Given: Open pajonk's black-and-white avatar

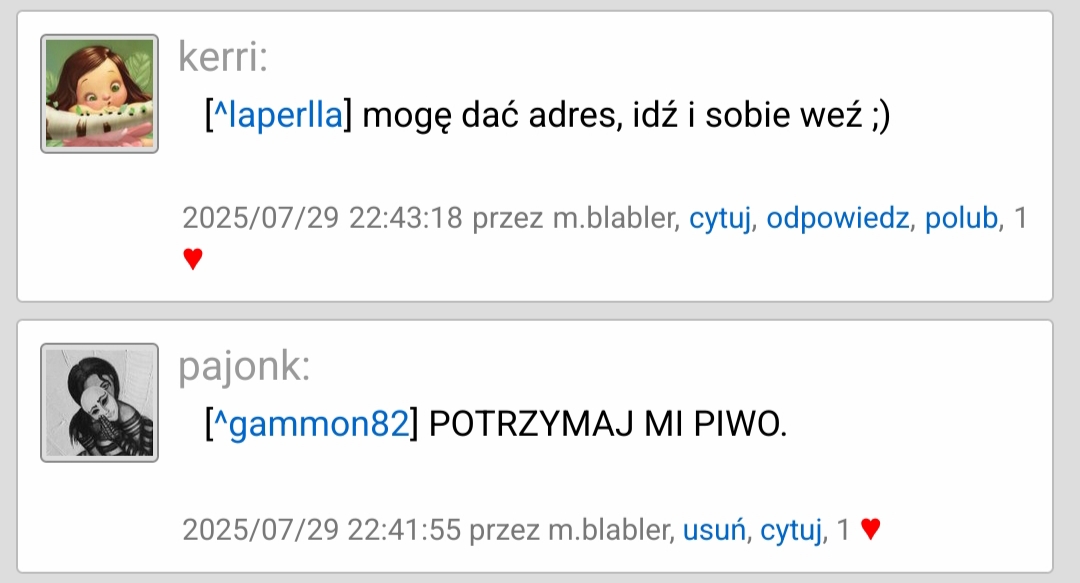Looking at the screenshot, I should 99,402.
